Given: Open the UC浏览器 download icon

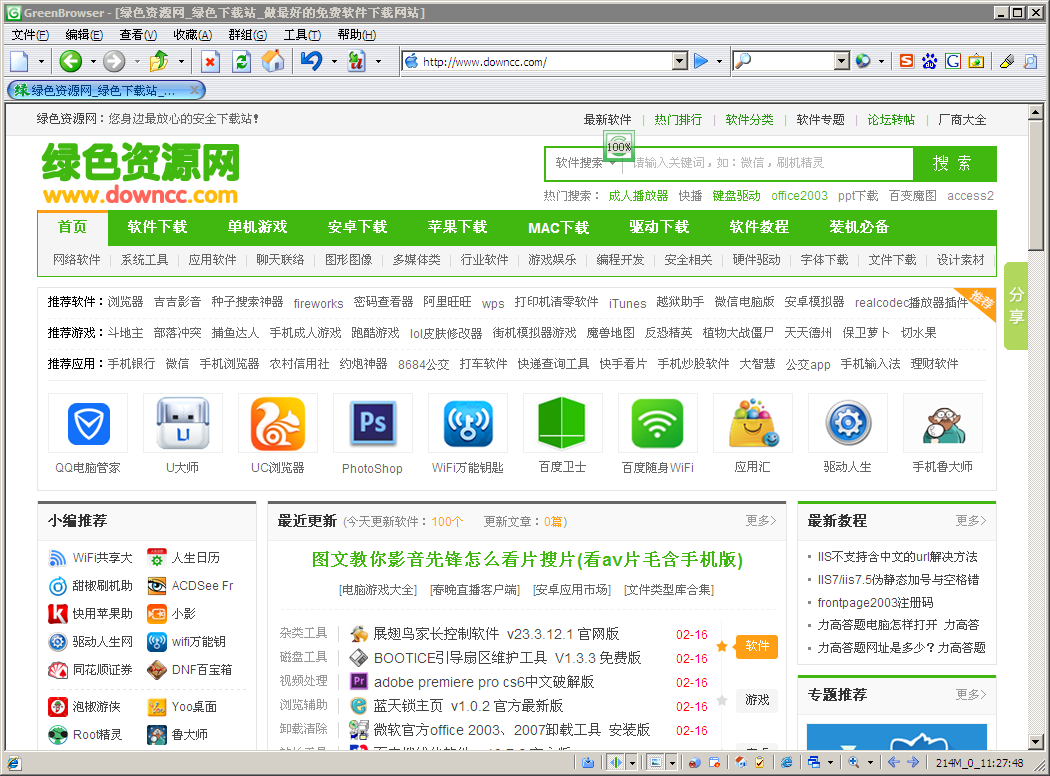Looking at the screenshot, I should (278, 423).
